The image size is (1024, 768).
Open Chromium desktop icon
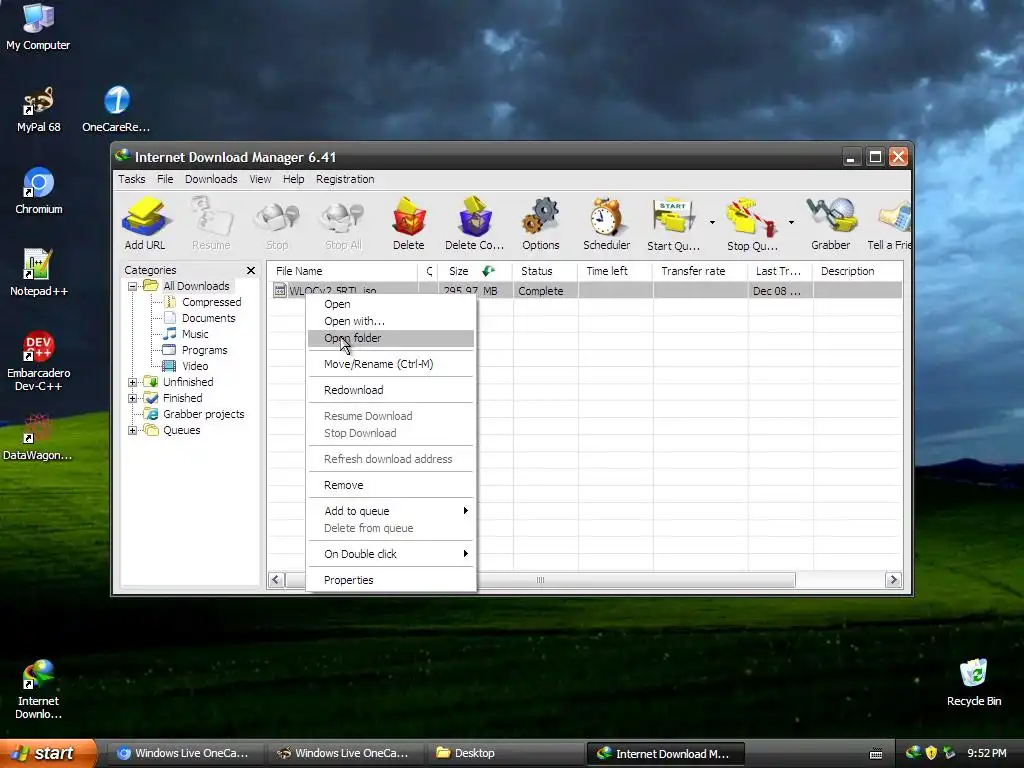(x=39, y=191)
